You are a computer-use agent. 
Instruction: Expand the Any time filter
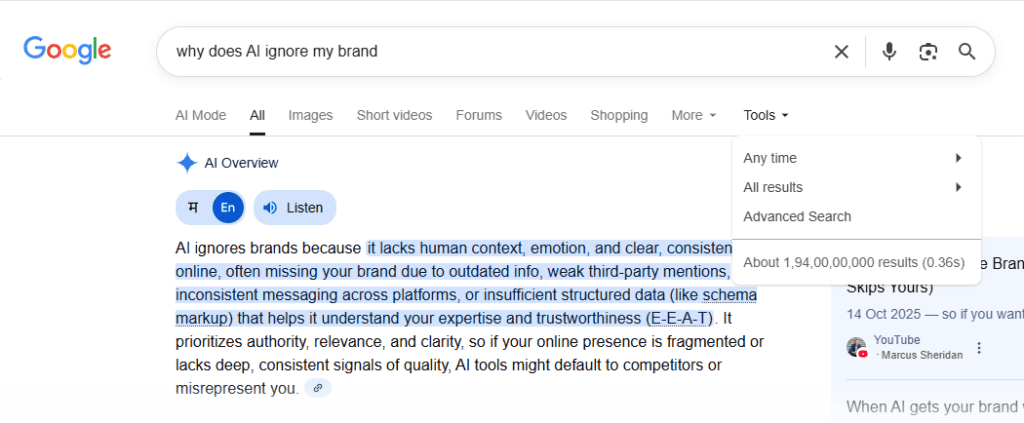coord(855,158)
